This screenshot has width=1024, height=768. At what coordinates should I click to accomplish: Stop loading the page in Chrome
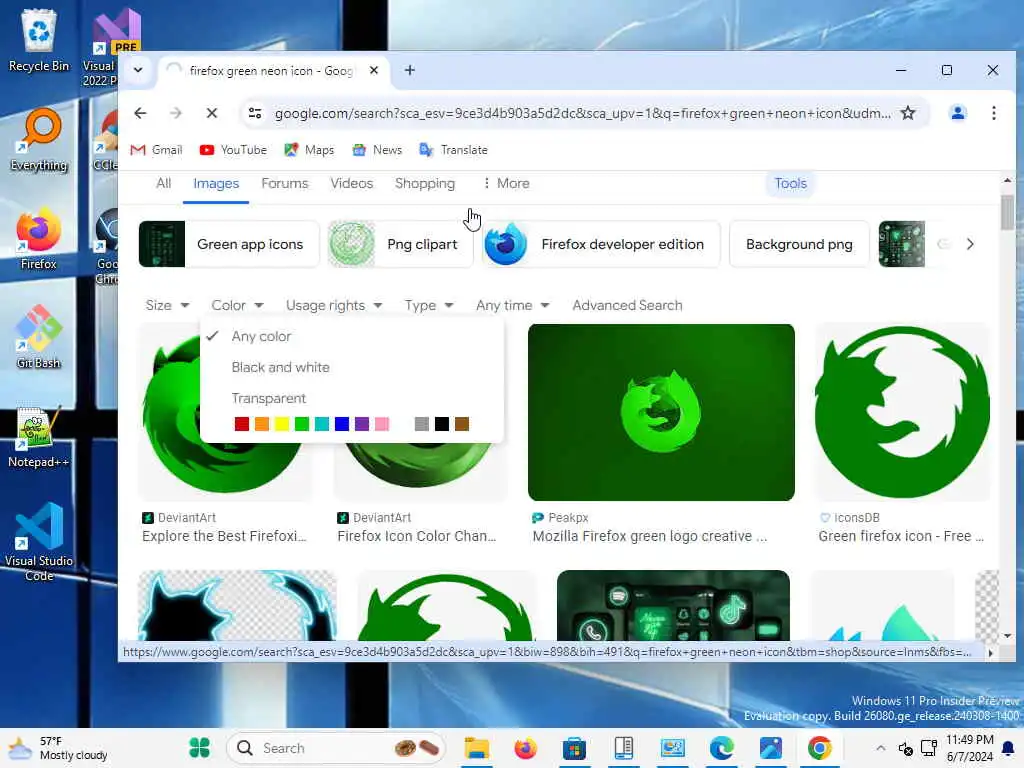click(x=212, y=113)
